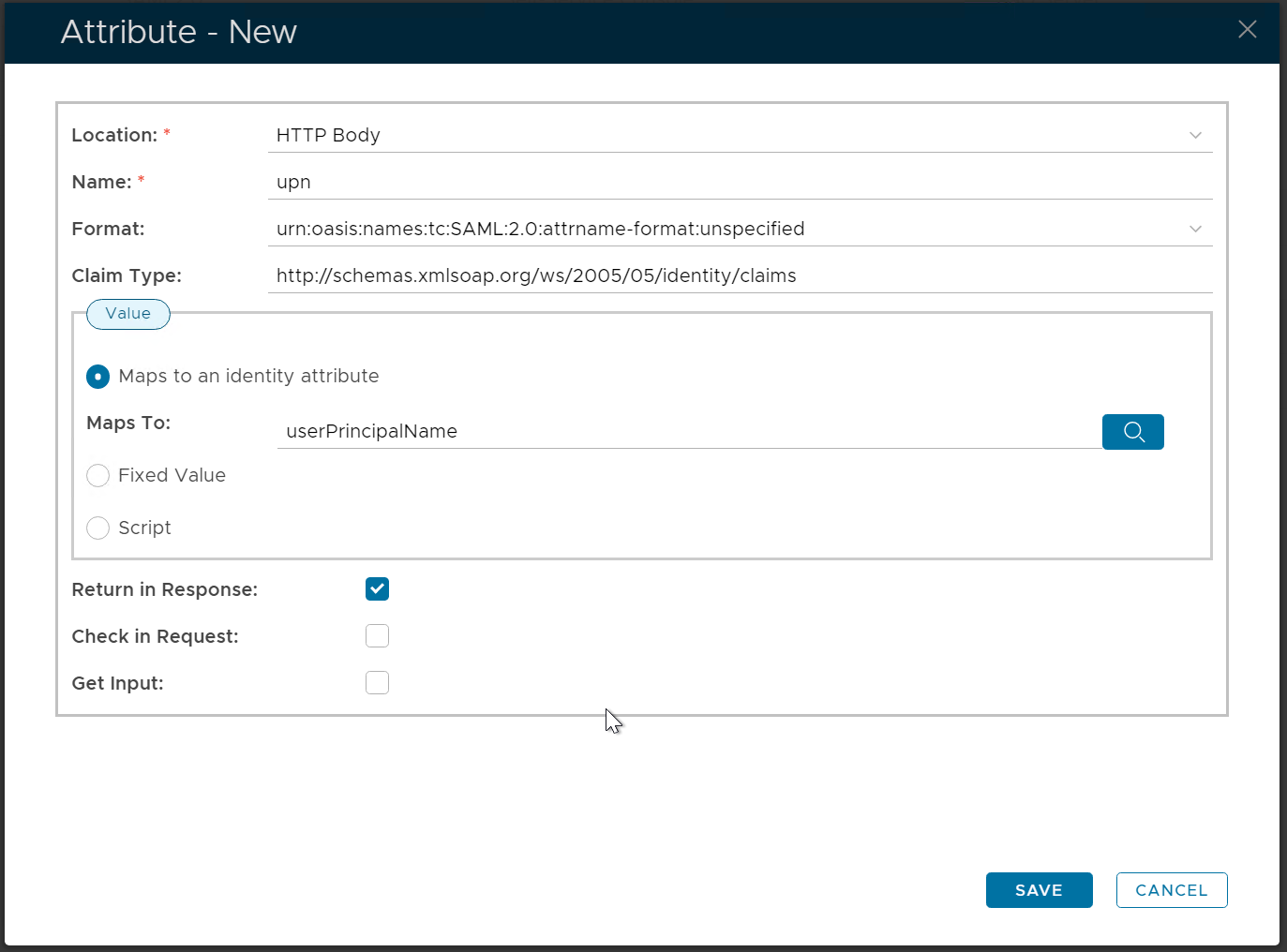1287x952 pixels.
Task: Click the Value section pill label
Action: (x=128, y=314)
